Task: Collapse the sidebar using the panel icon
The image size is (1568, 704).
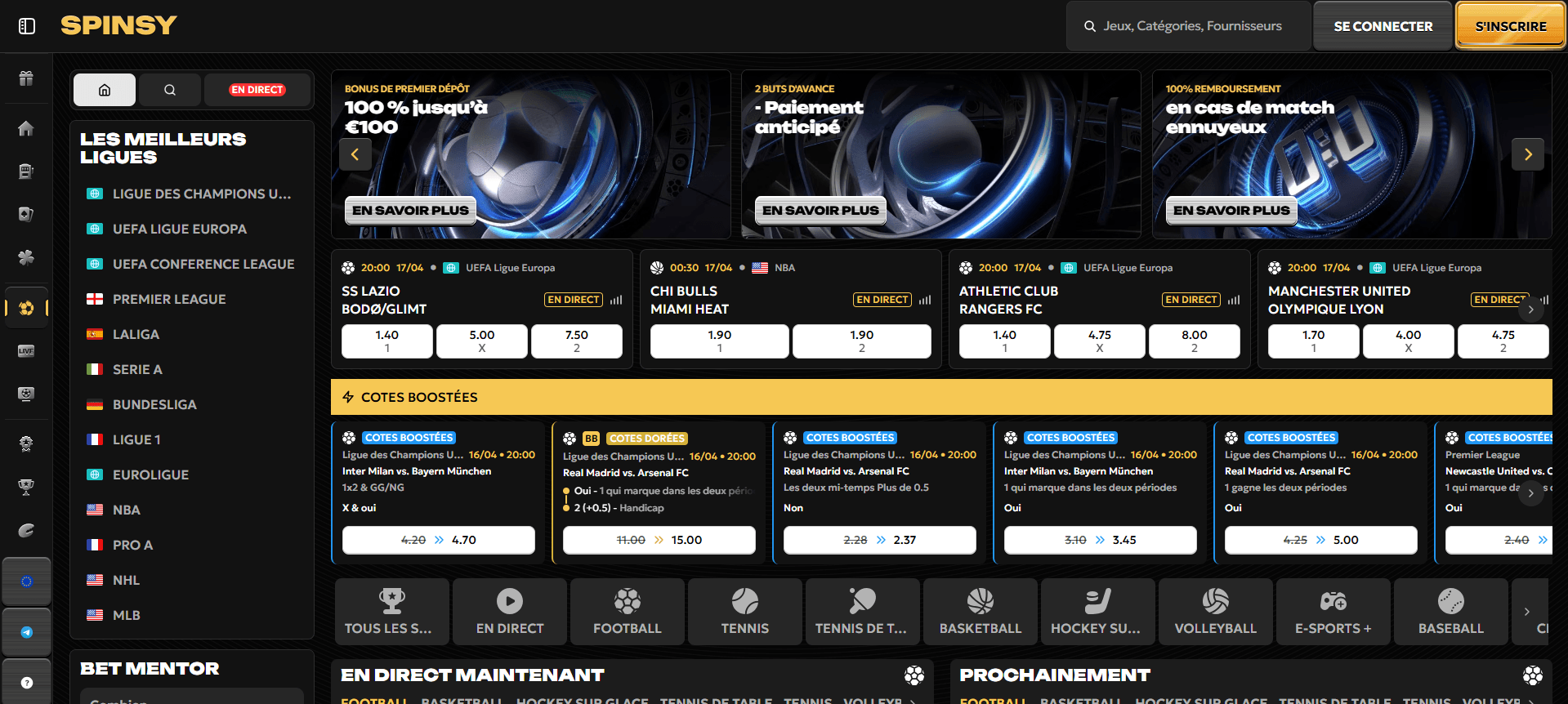Action: [x=27, y=26]
